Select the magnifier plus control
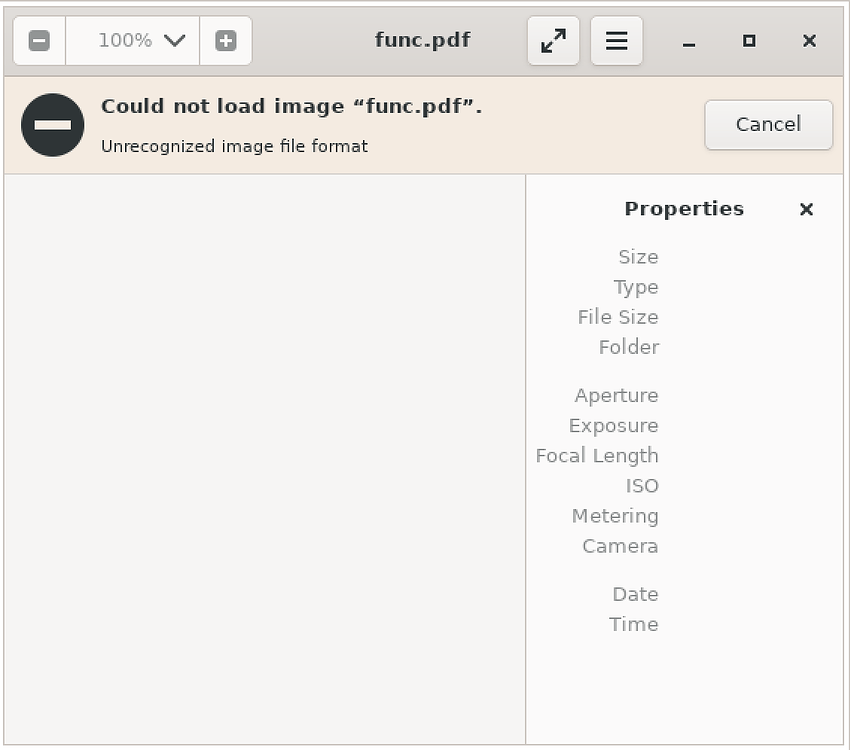 point(226,41)
